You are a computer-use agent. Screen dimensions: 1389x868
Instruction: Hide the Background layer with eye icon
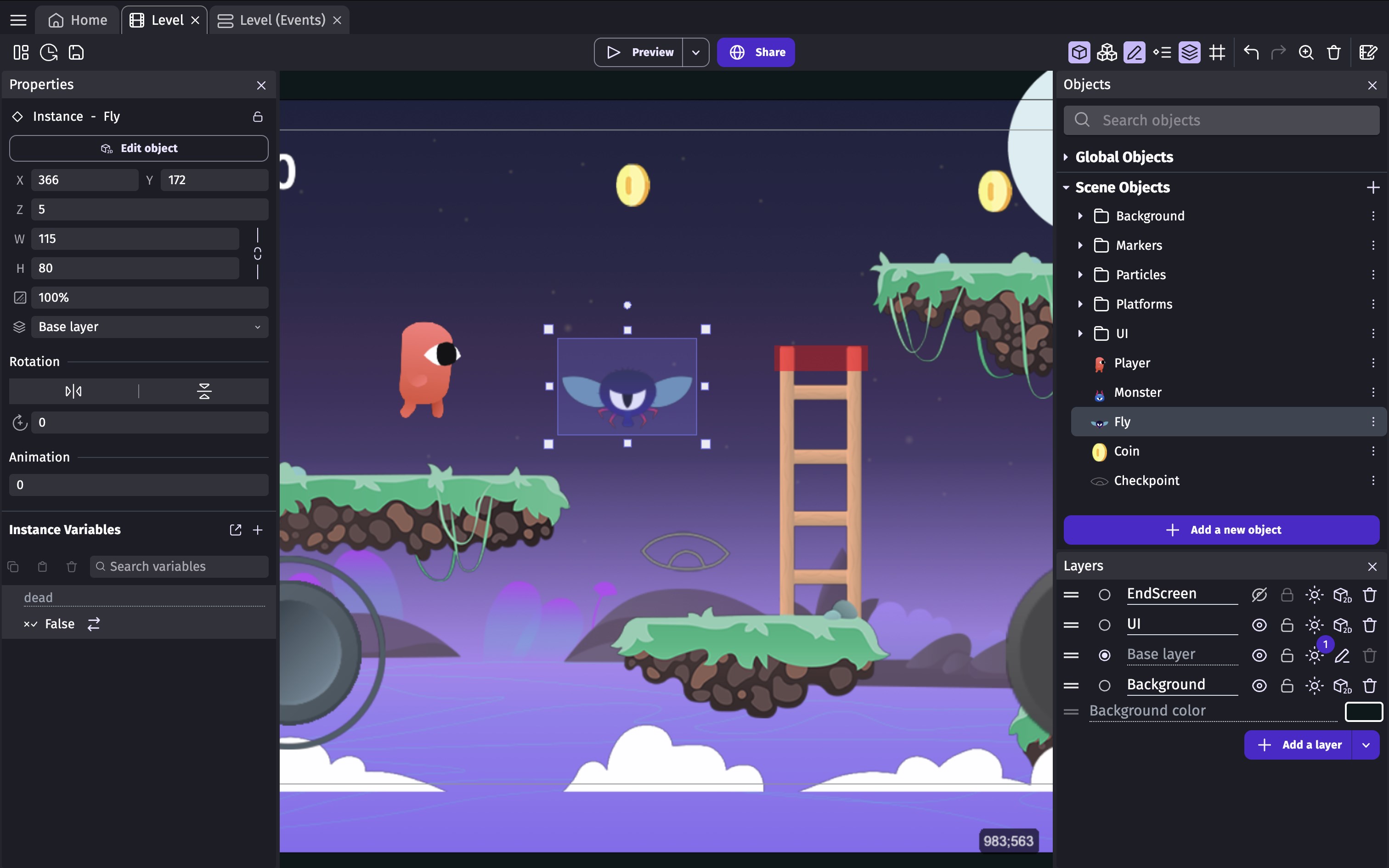[x=1259, y=686]
